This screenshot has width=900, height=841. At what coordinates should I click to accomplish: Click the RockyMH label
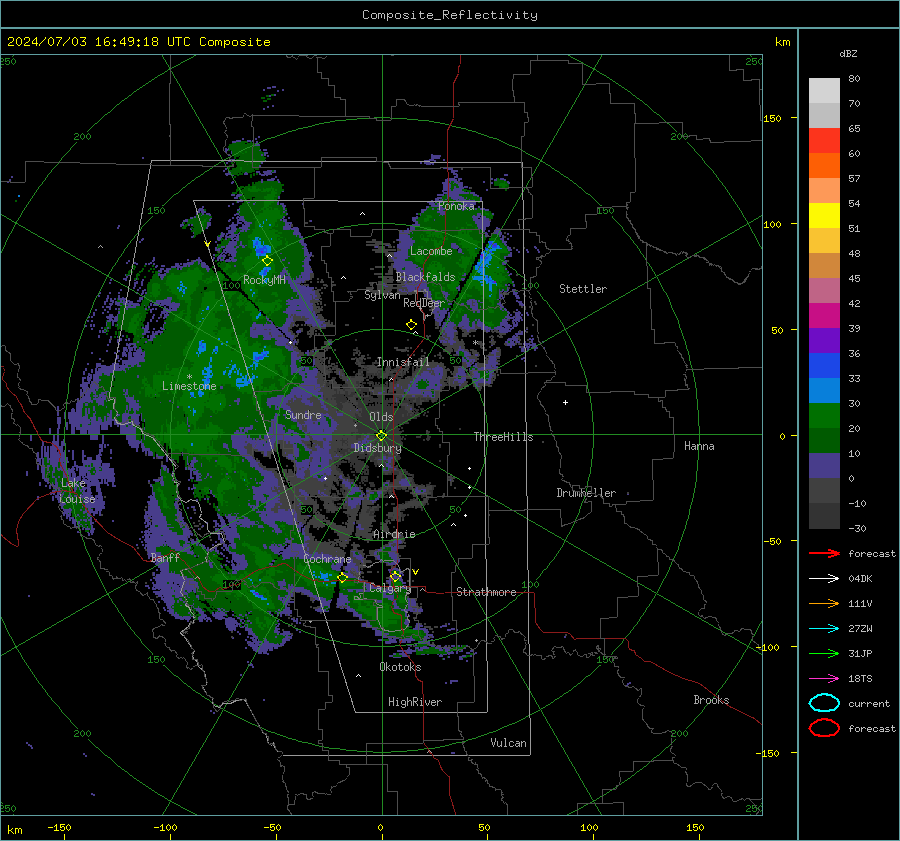[264, 280]
